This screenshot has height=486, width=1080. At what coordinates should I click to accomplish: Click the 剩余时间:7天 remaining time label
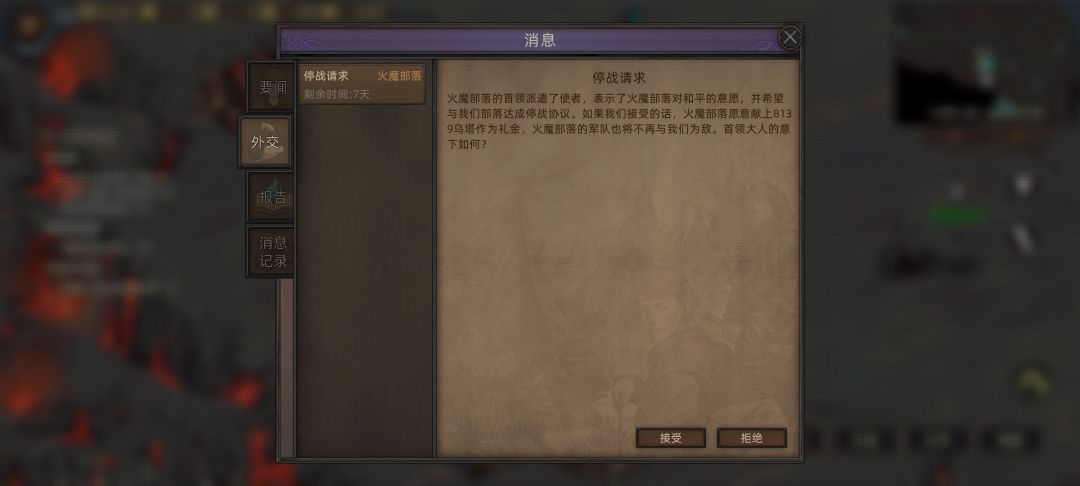pos(337,94)
